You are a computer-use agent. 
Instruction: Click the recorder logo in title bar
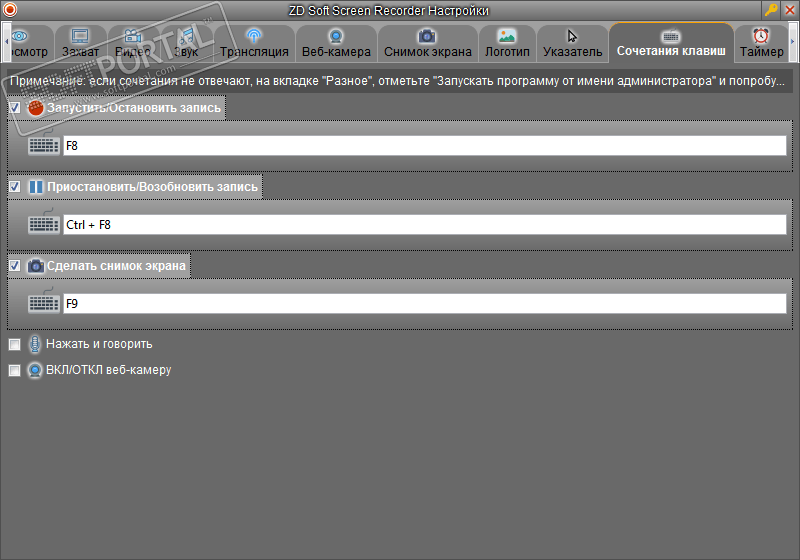[x=10, y=9]
